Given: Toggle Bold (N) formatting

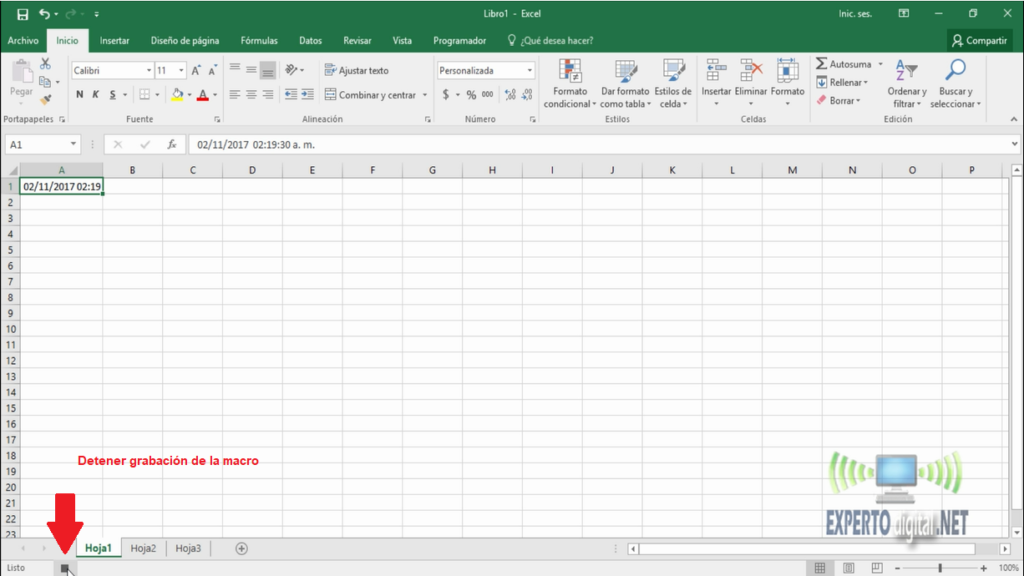Looking at the screenshot, I should pos(80,95).
